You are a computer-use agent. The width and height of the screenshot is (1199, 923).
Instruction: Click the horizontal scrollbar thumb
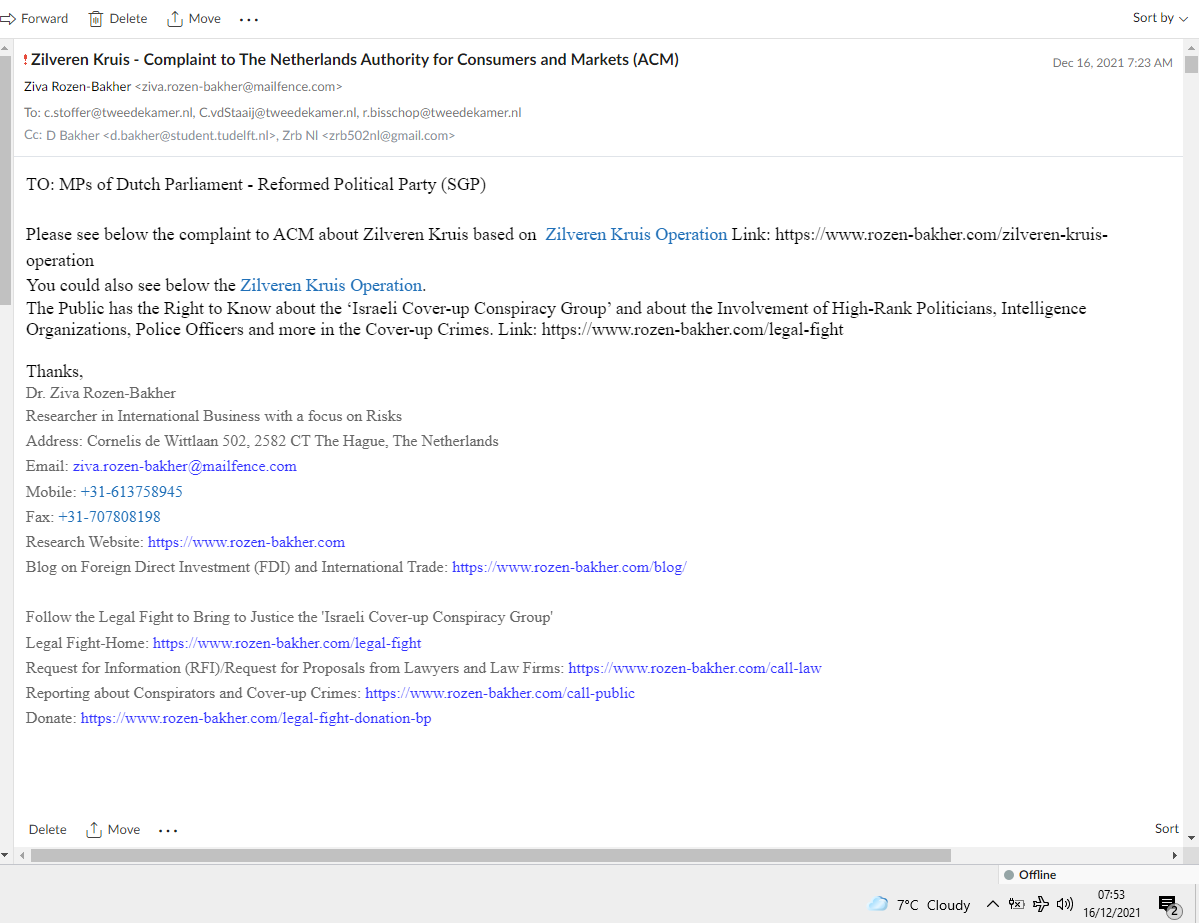point(490,855)
